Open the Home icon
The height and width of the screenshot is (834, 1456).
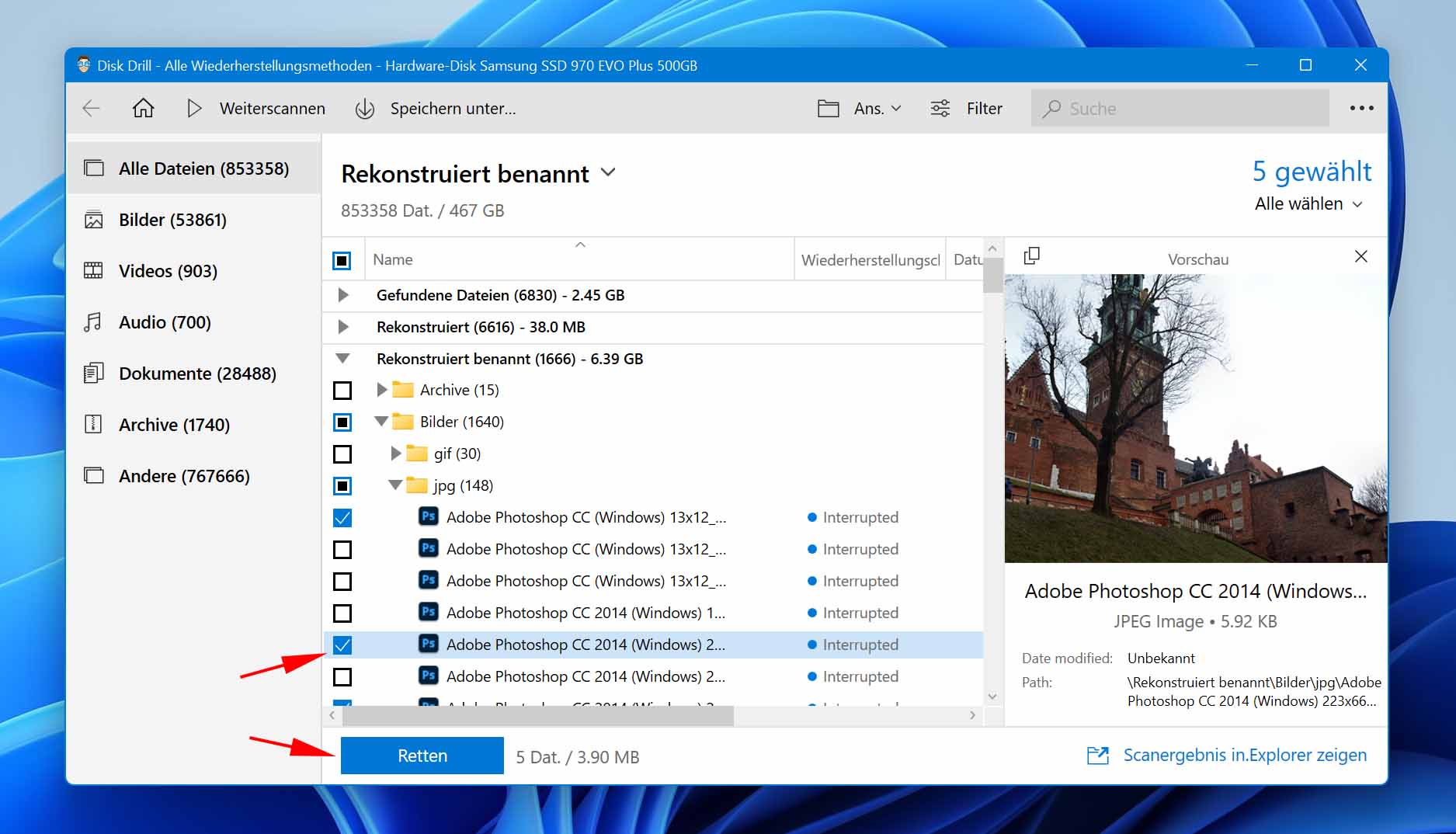(143, 108)
